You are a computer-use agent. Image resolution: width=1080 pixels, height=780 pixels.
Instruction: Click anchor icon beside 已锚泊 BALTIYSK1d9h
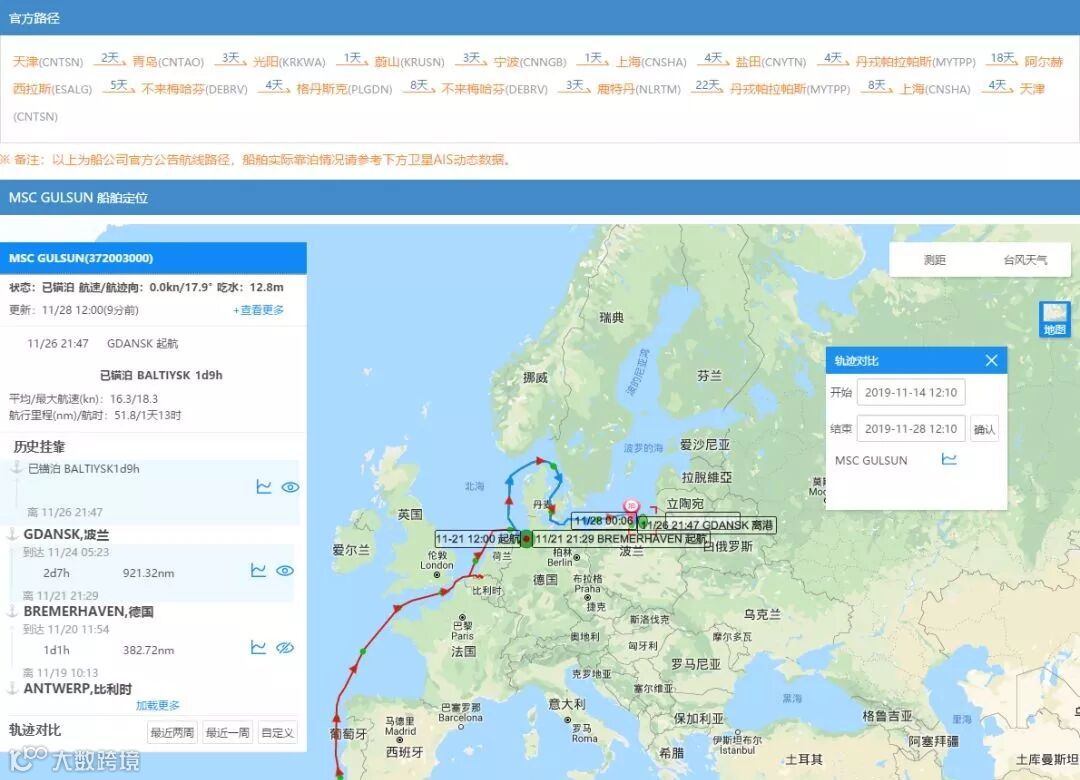click(17, 469)
